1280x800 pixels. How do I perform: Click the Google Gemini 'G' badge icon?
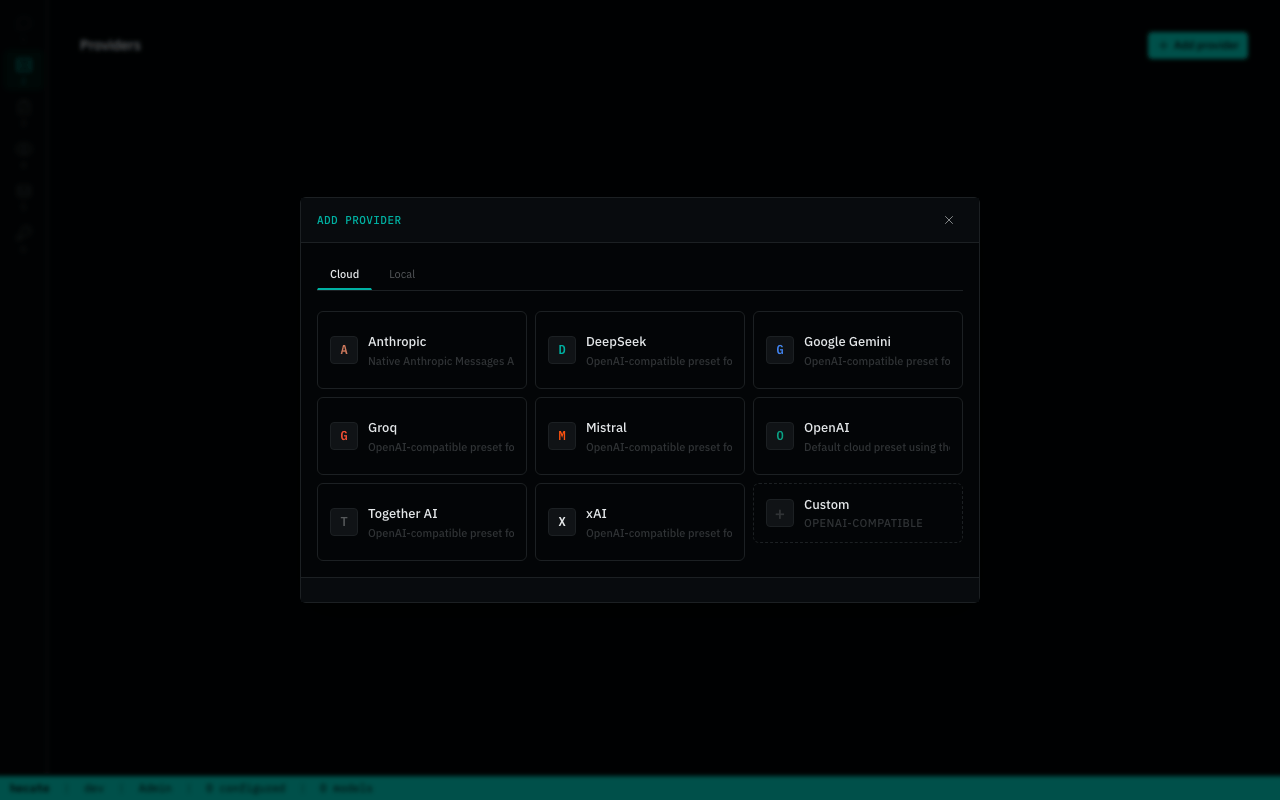tap(780, 350)
